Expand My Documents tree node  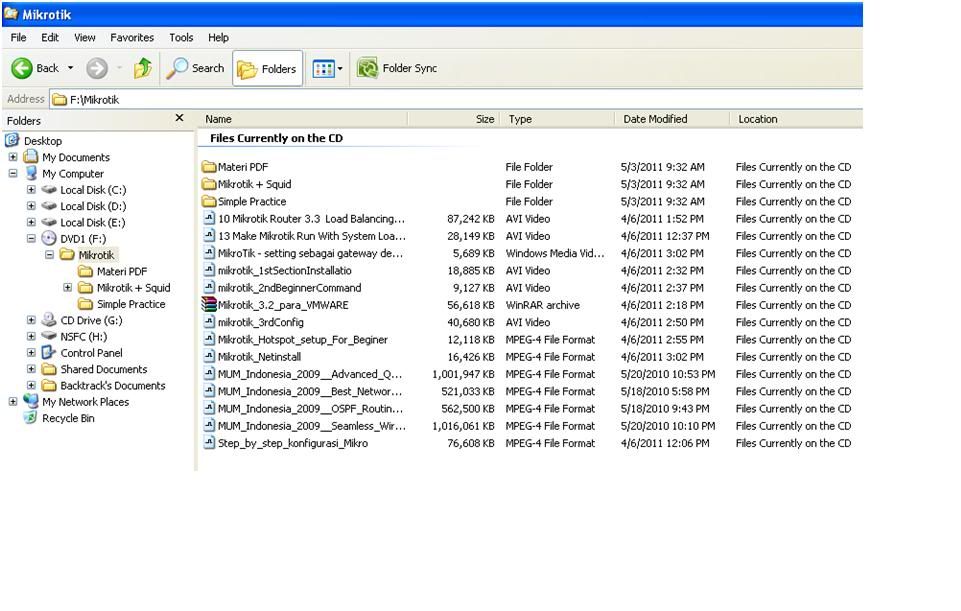(x=13, y=157)
